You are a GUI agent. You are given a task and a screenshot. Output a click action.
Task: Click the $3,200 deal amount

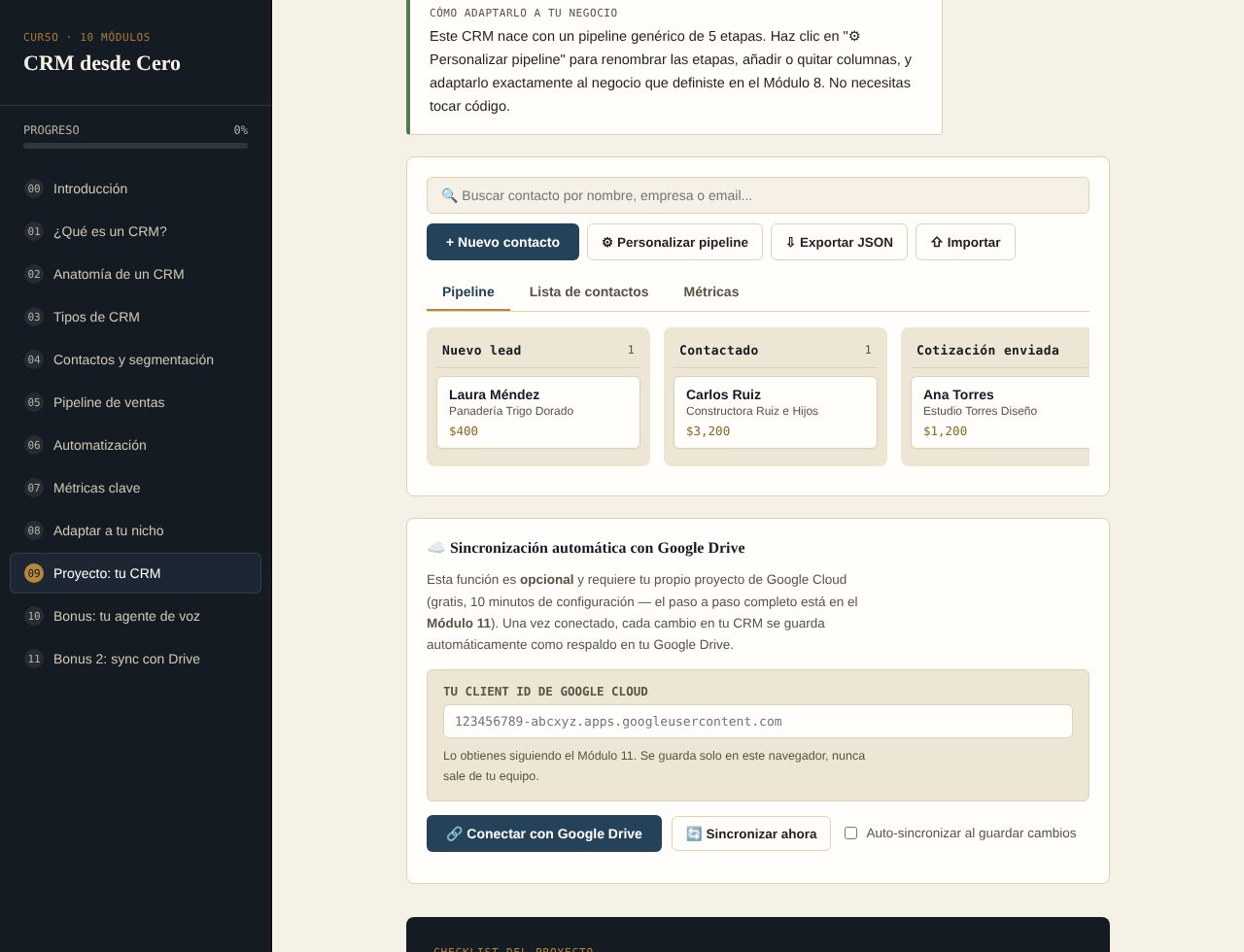click(x=708, y=431)
